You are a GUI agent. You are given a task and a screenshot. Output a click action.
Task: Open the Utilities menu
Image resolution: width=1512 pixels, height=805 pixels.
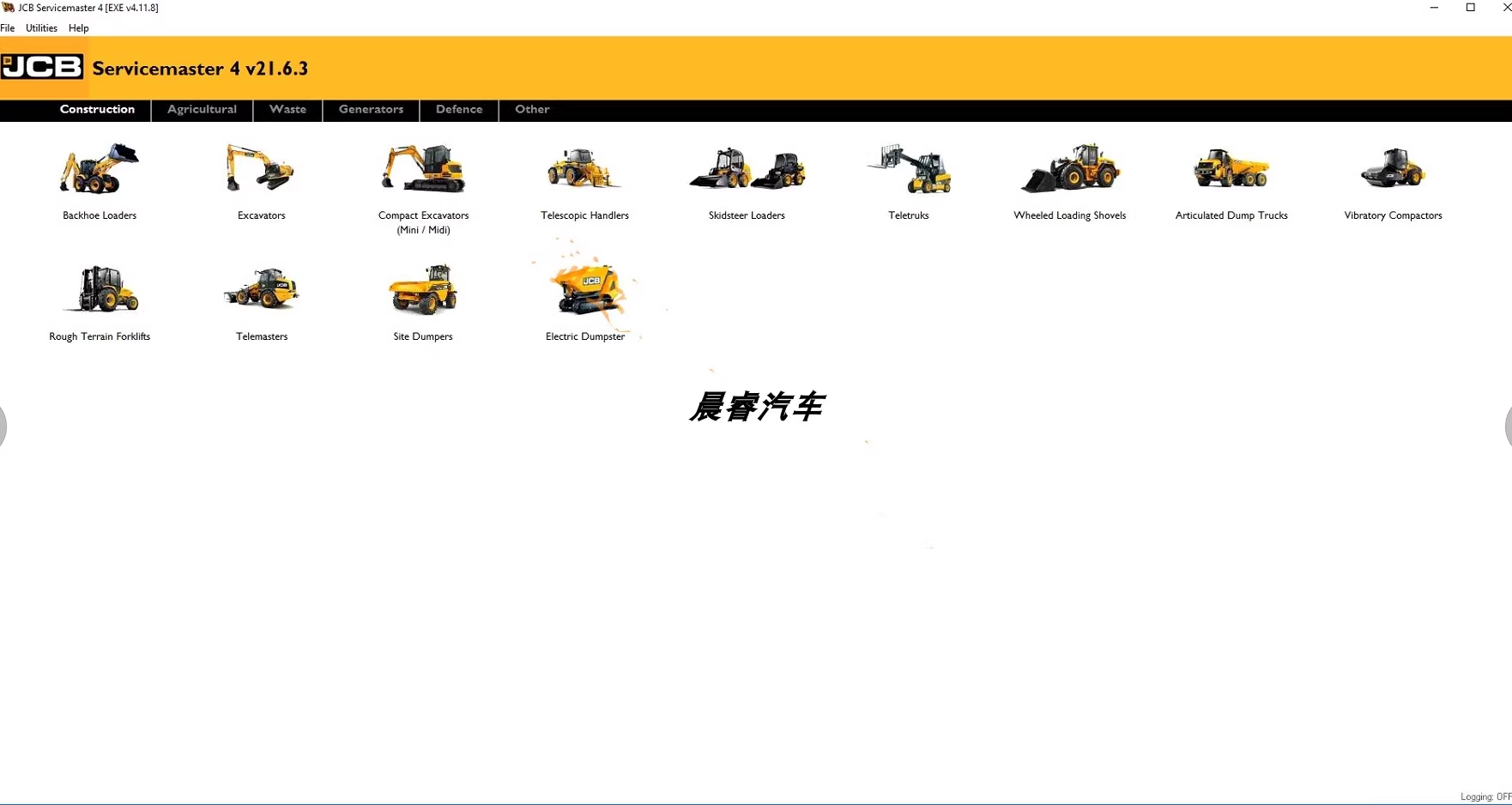[x=41, y=28]
